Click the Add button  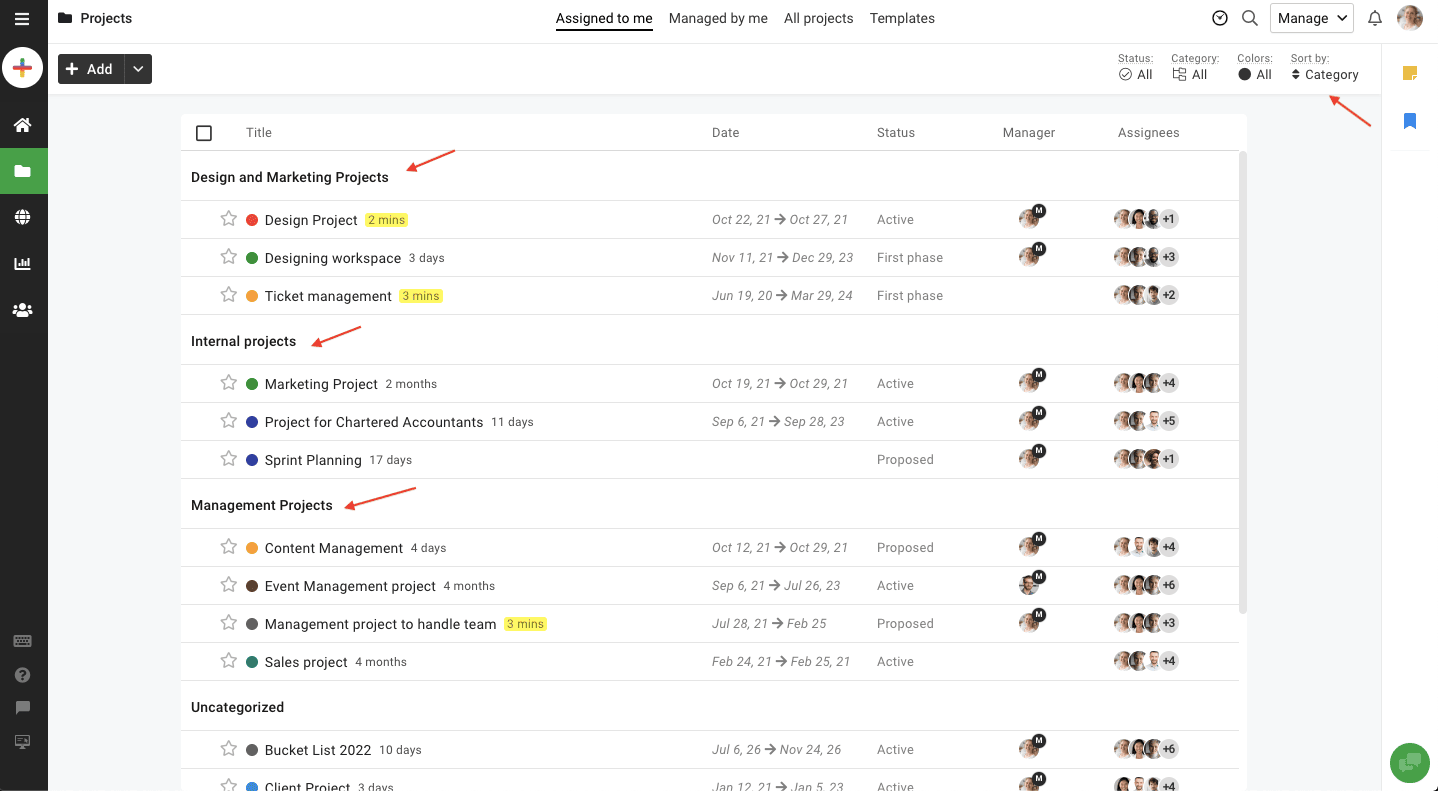[90, 69]
